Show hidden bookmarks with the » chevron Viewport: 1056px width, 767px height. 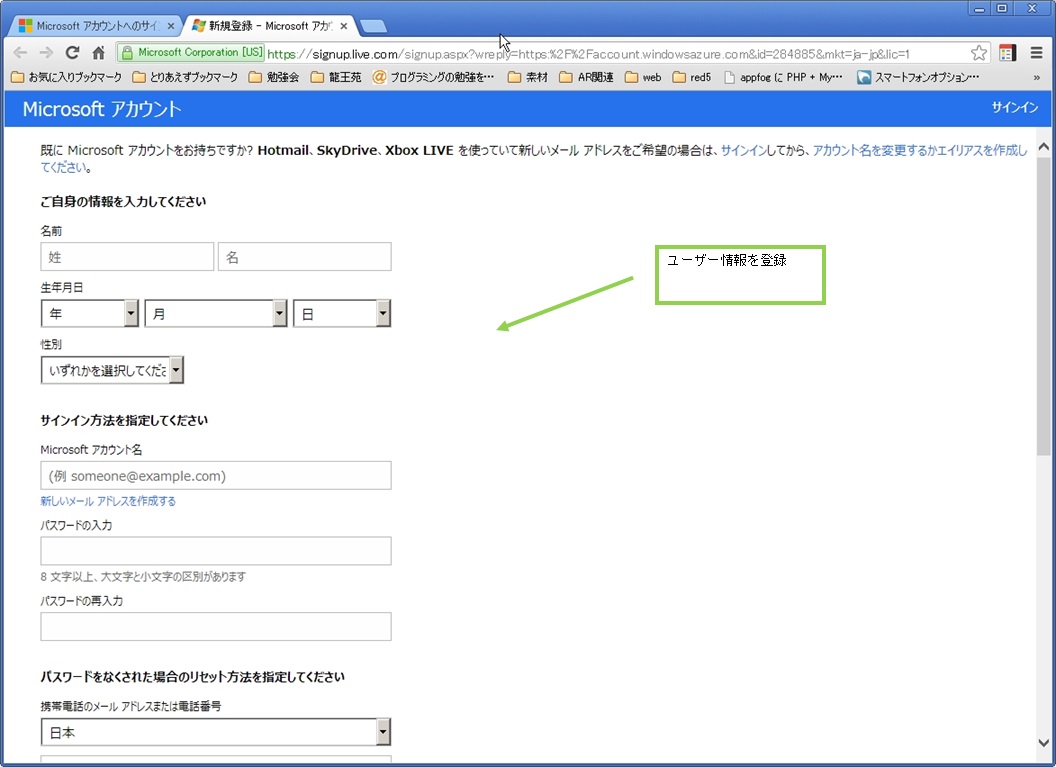[x=1037, y=77]
